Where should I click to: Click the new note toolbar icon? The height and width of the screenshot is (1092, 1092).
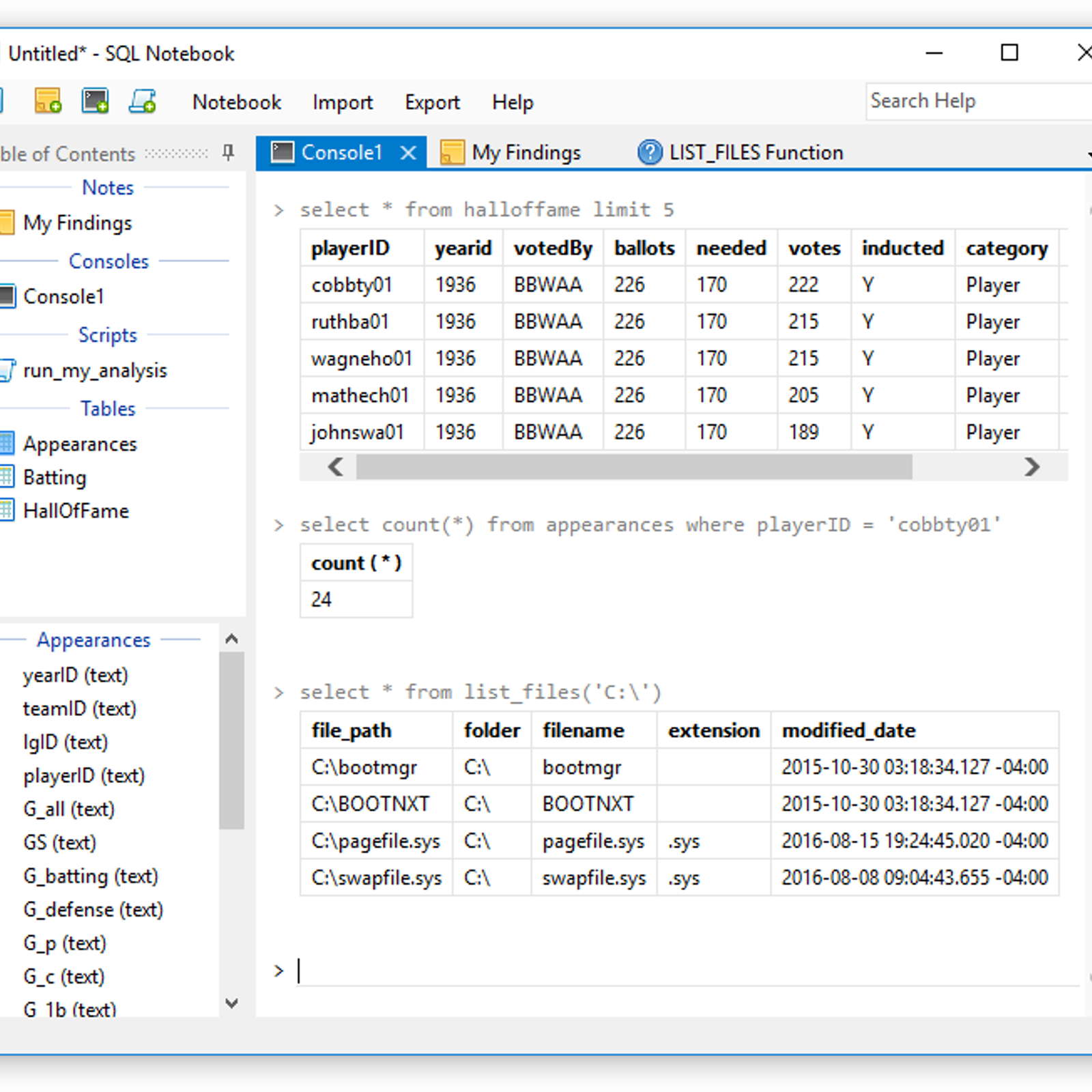coord(48,101)
